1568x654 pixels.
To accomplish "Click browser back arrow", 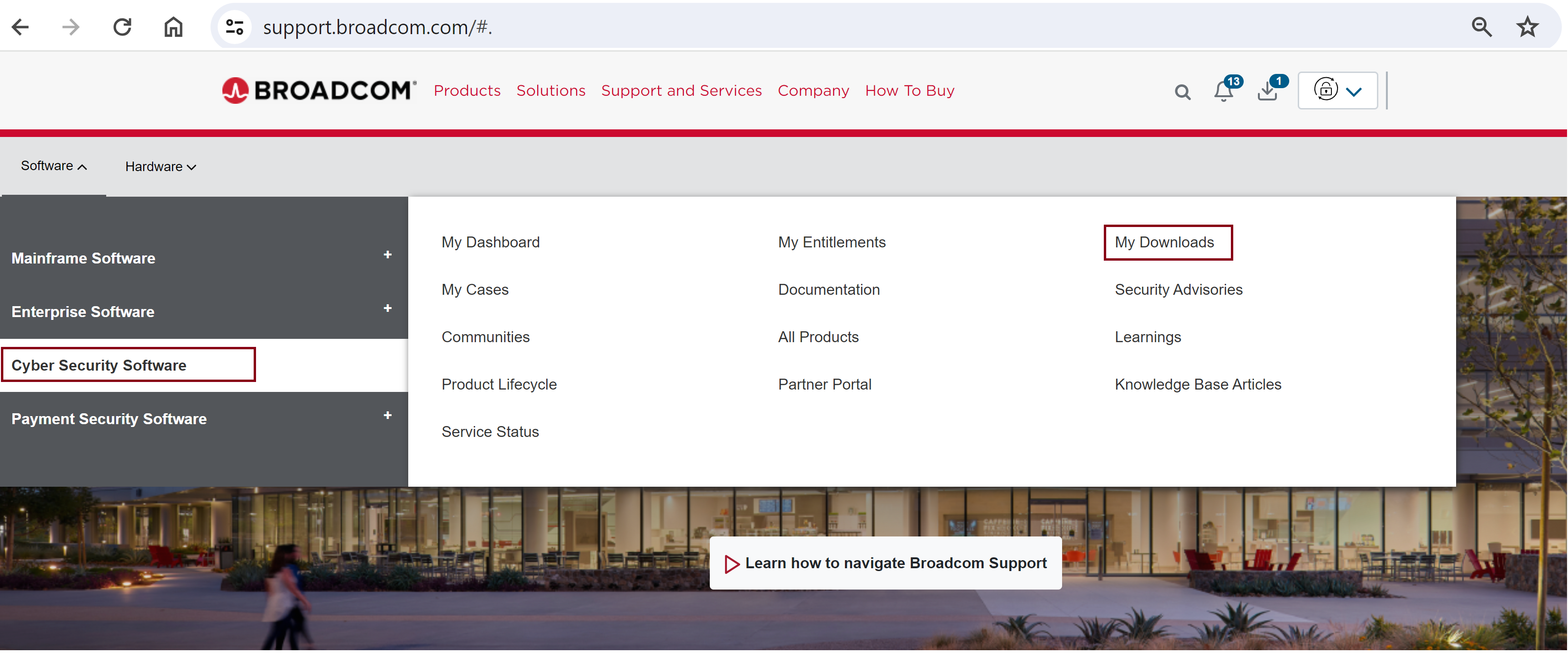I will coord(21,27).
